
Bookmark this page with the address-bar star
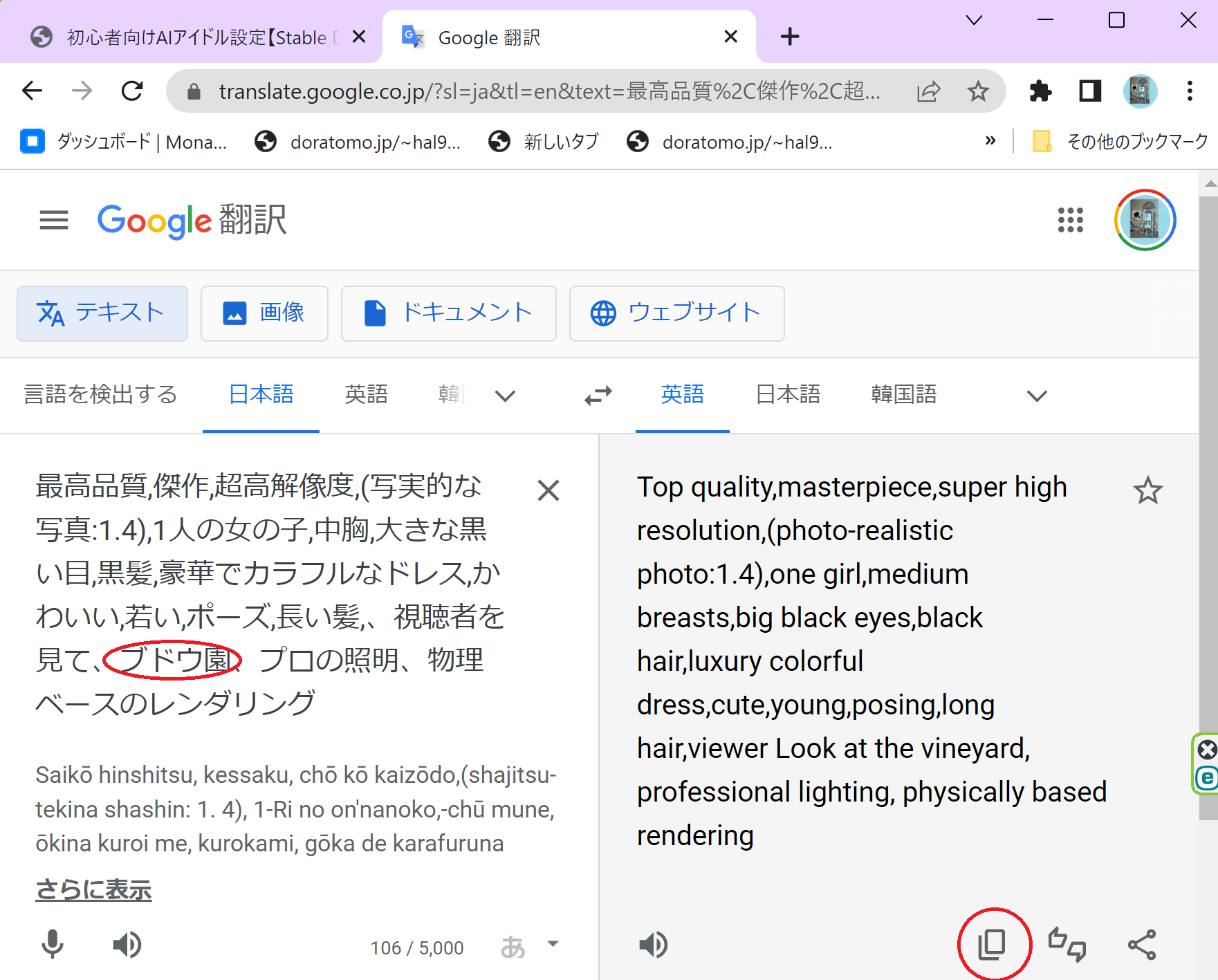tap(978, 91)
